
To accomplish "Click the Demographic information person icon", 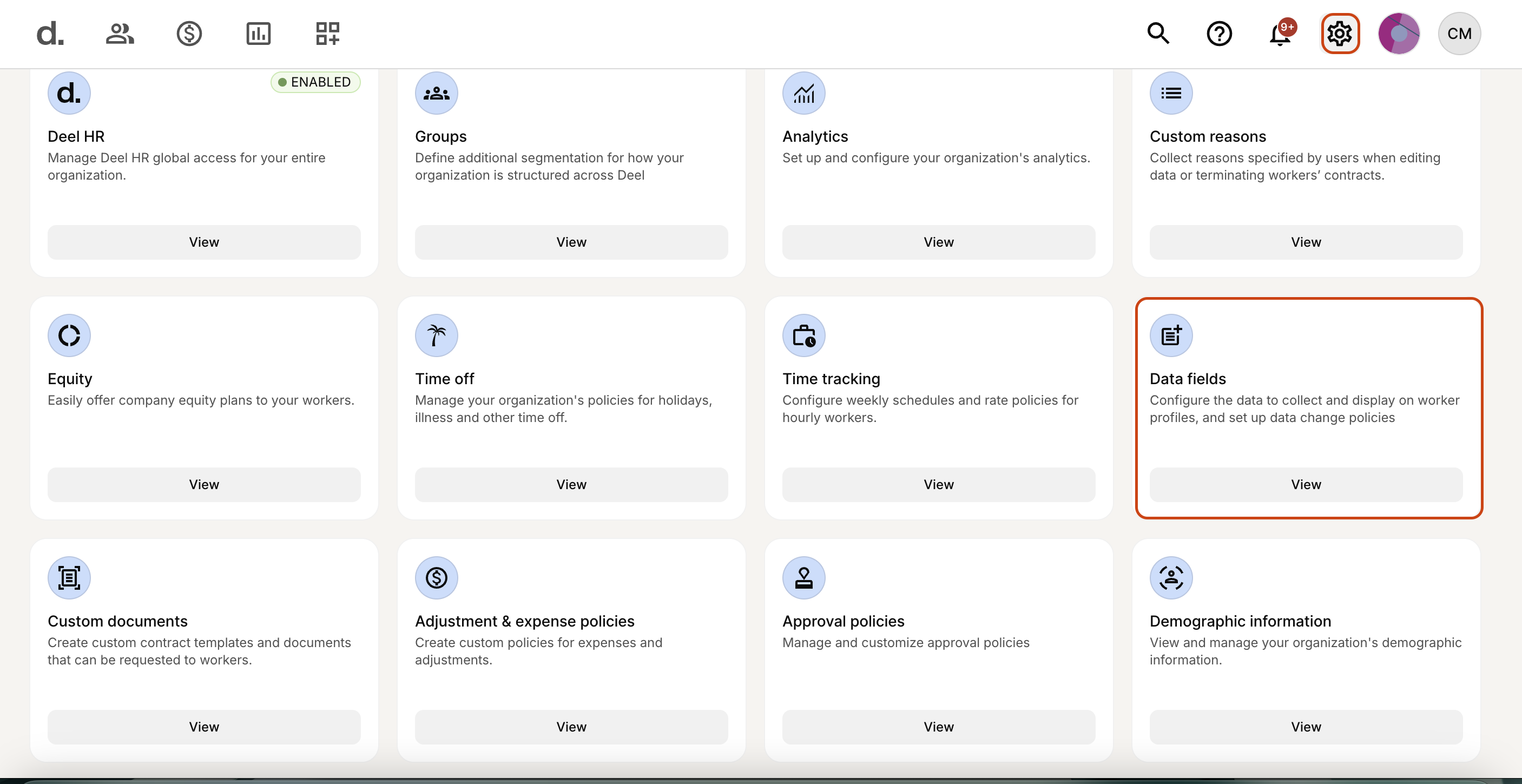I will (1171, 578).
